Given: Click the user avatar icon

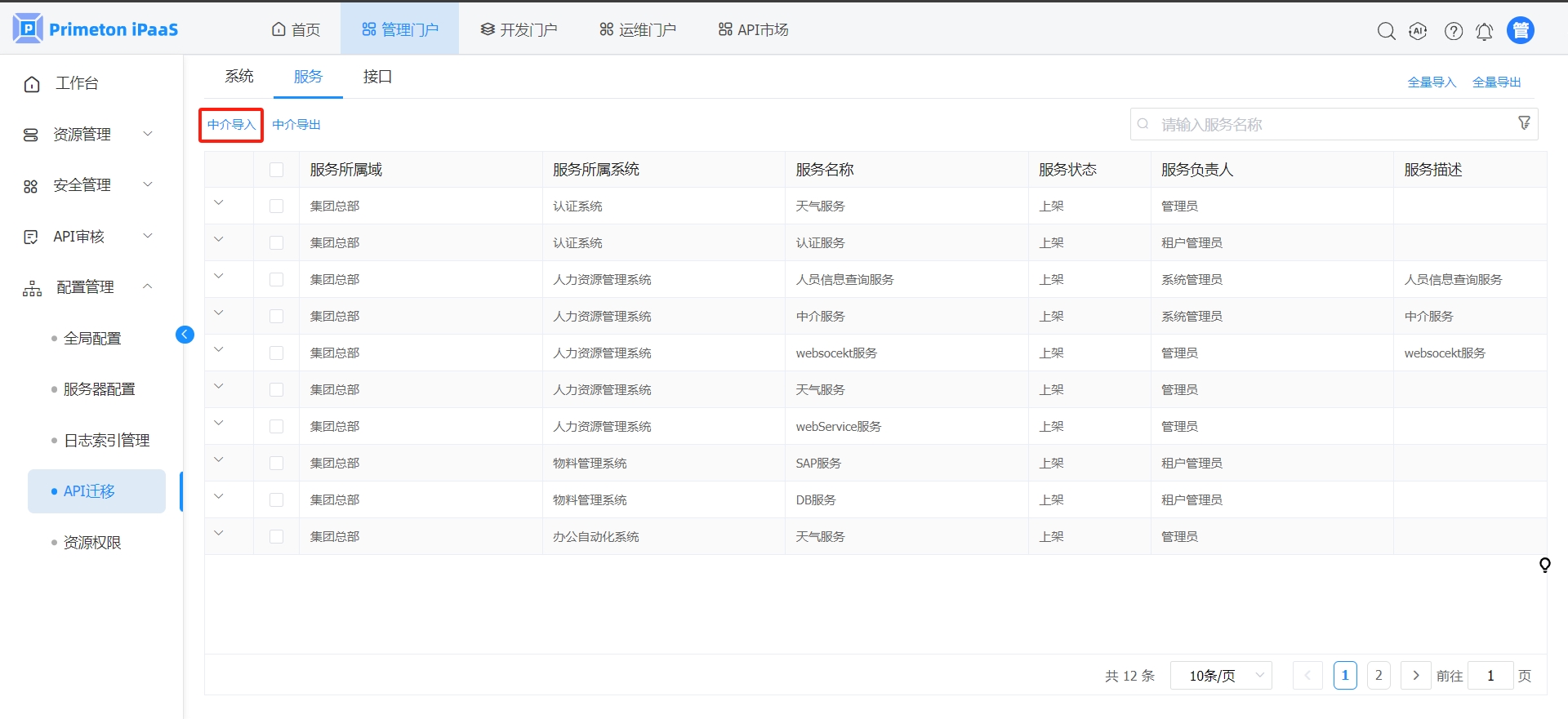Looking at the screenshot, I should tap(1520, 30).
